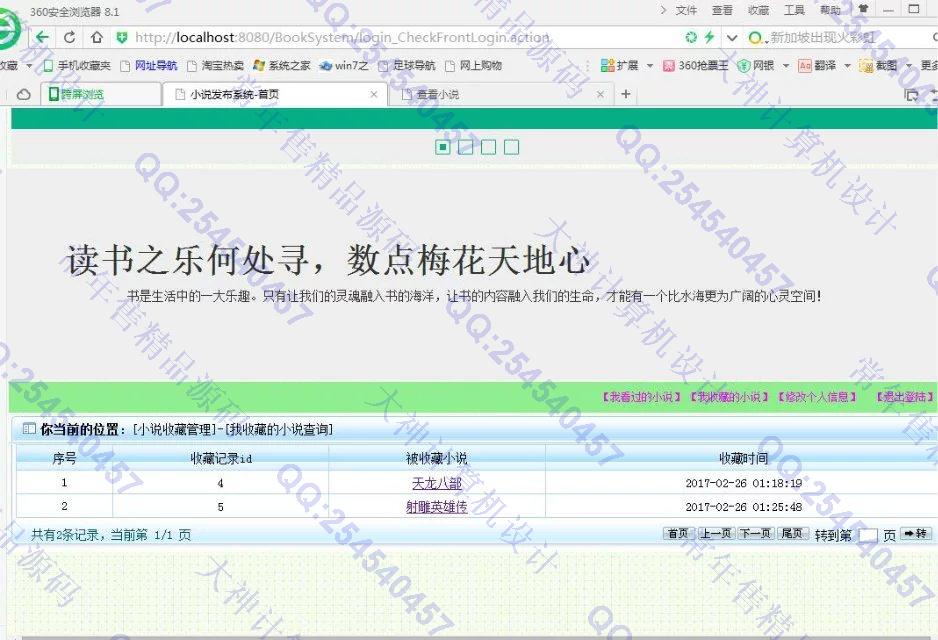Reload the page with the refresh icon

tap(69, 38)
